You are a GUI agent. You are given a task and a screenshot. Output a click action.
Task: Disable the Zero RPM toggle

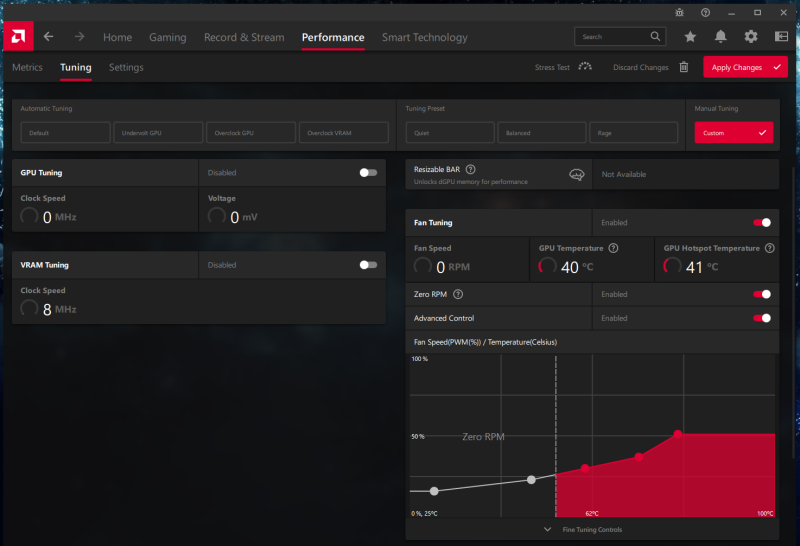(762, 294)
